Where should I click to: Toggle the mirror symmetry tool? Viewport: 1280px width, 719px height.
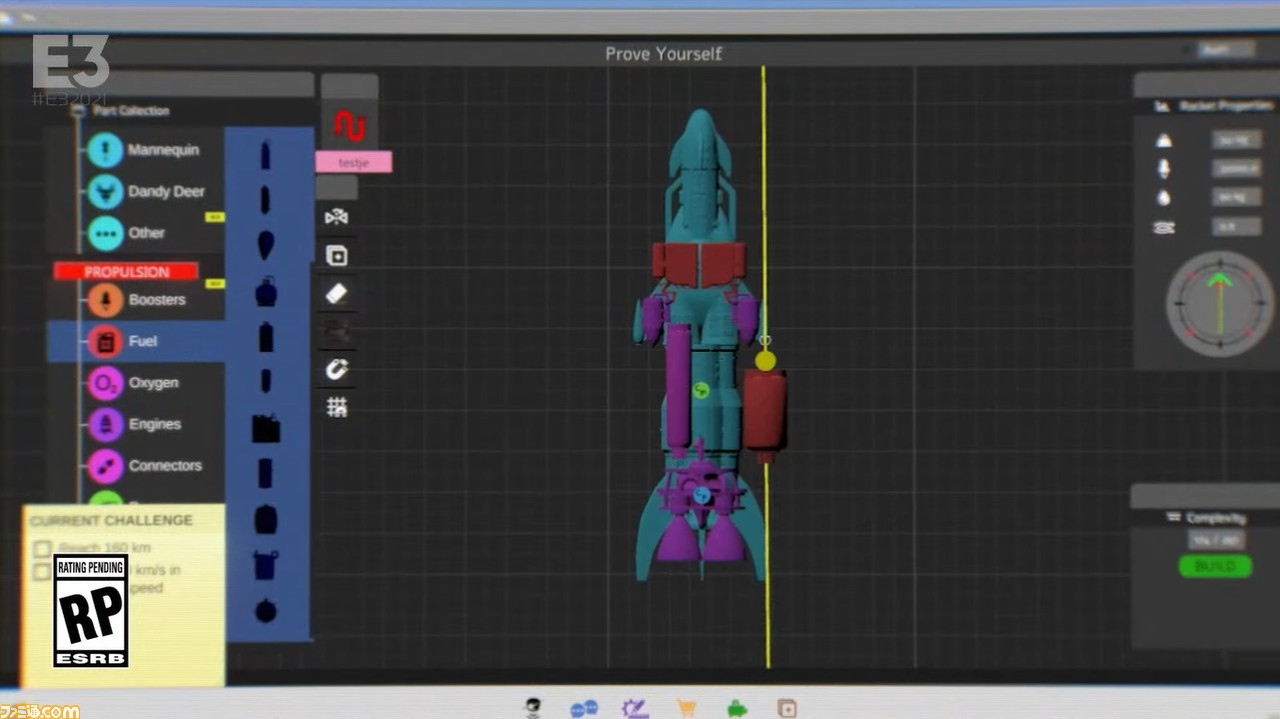(x=337, y=217)
